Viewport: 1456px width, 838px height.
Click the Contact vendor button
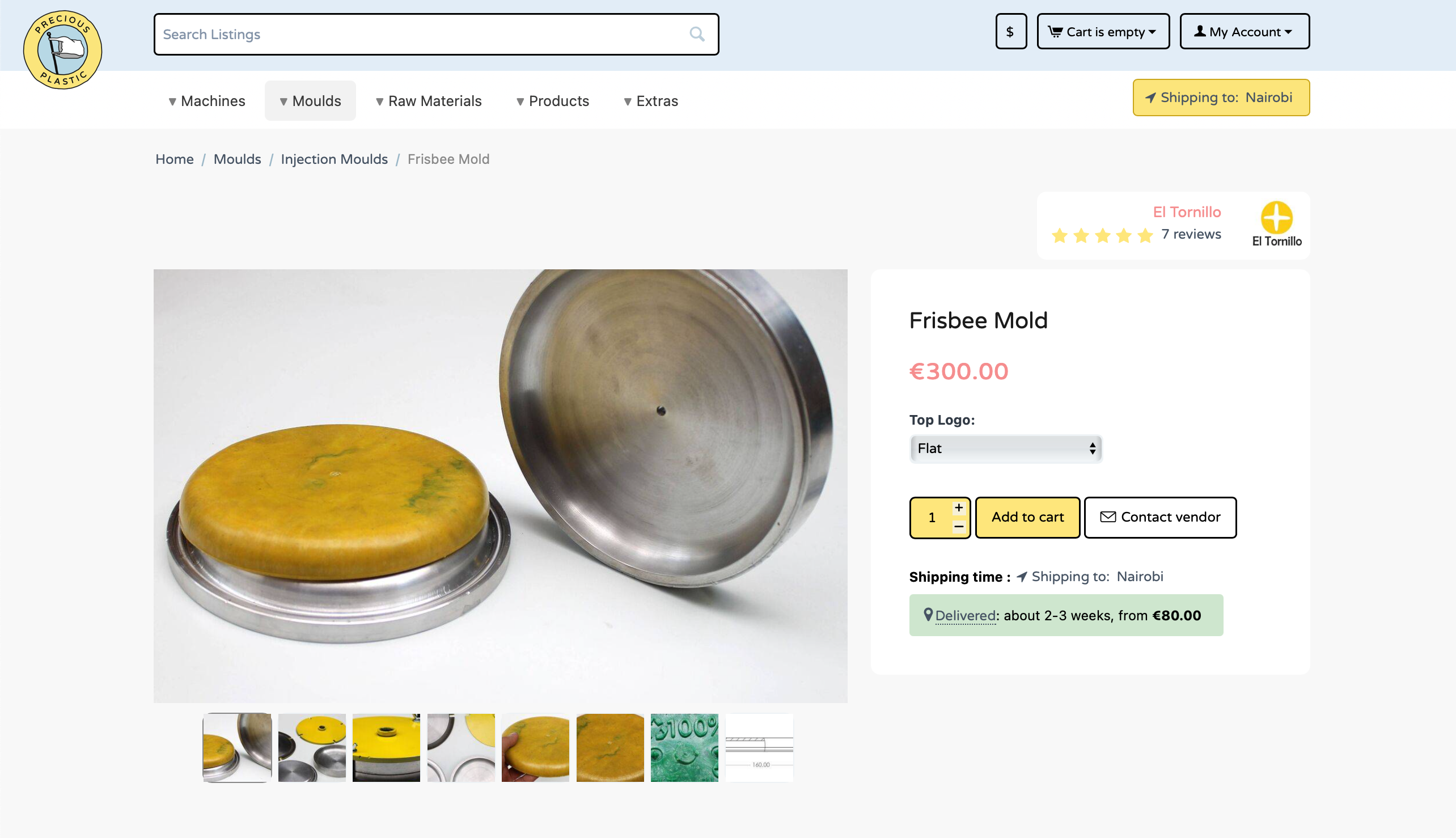1159,517
